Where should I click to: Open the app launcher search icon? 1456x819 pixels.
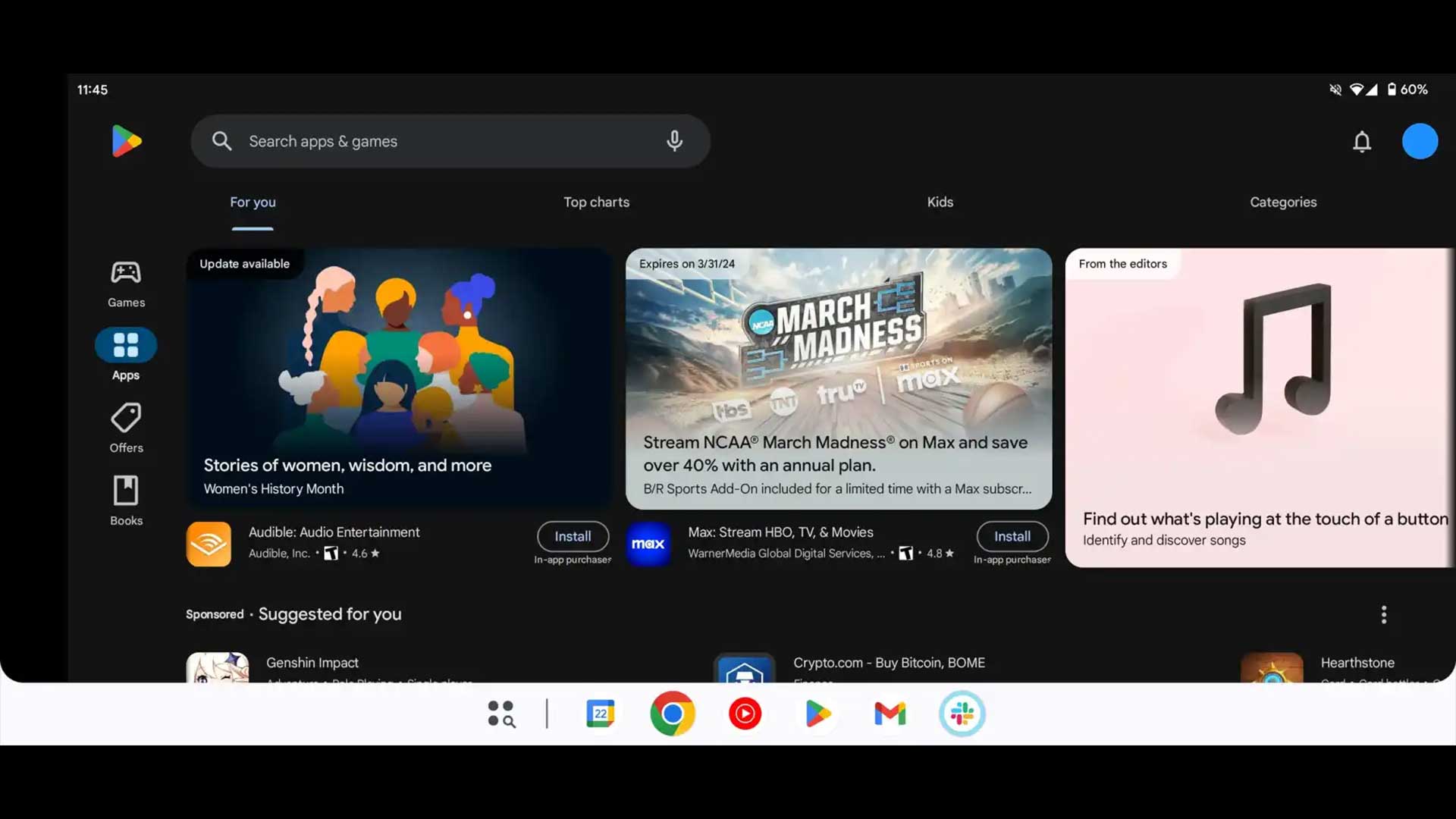(501, 714)
